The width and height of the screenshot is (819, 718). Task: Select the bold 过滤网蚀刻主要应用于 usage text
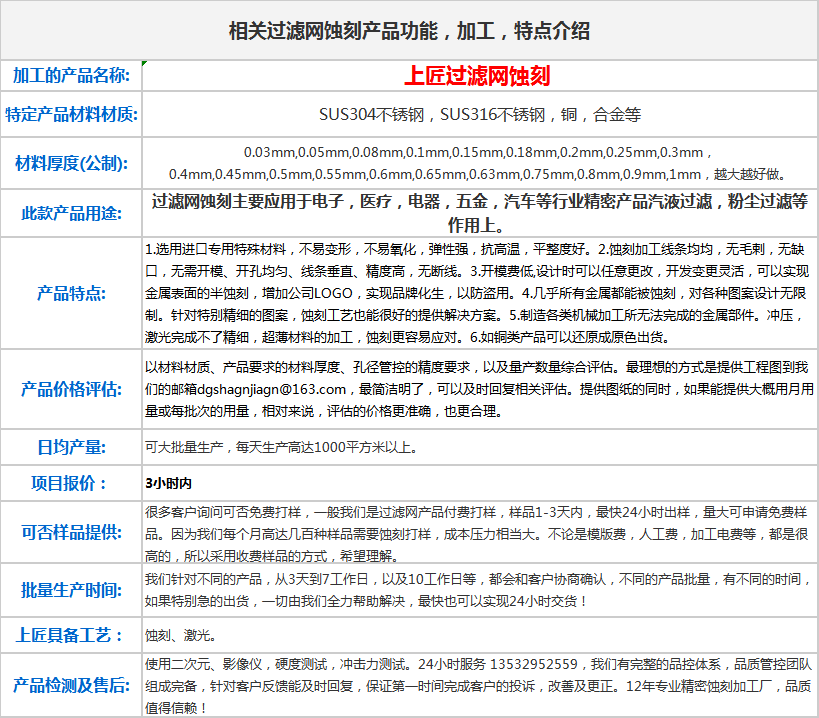tap(480, 212)
